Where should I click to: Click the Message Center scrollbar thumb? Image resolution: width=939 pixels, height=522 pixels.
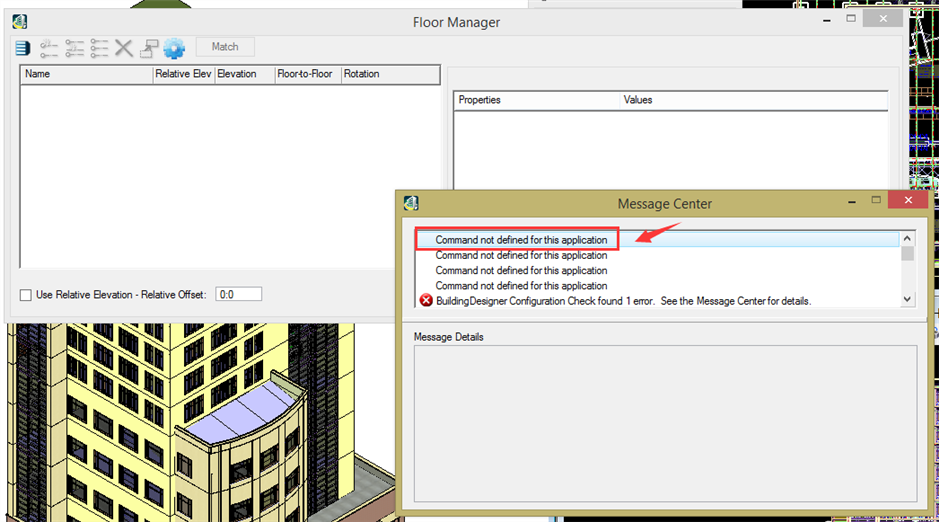pyautogui.click(x=907, y=253)
